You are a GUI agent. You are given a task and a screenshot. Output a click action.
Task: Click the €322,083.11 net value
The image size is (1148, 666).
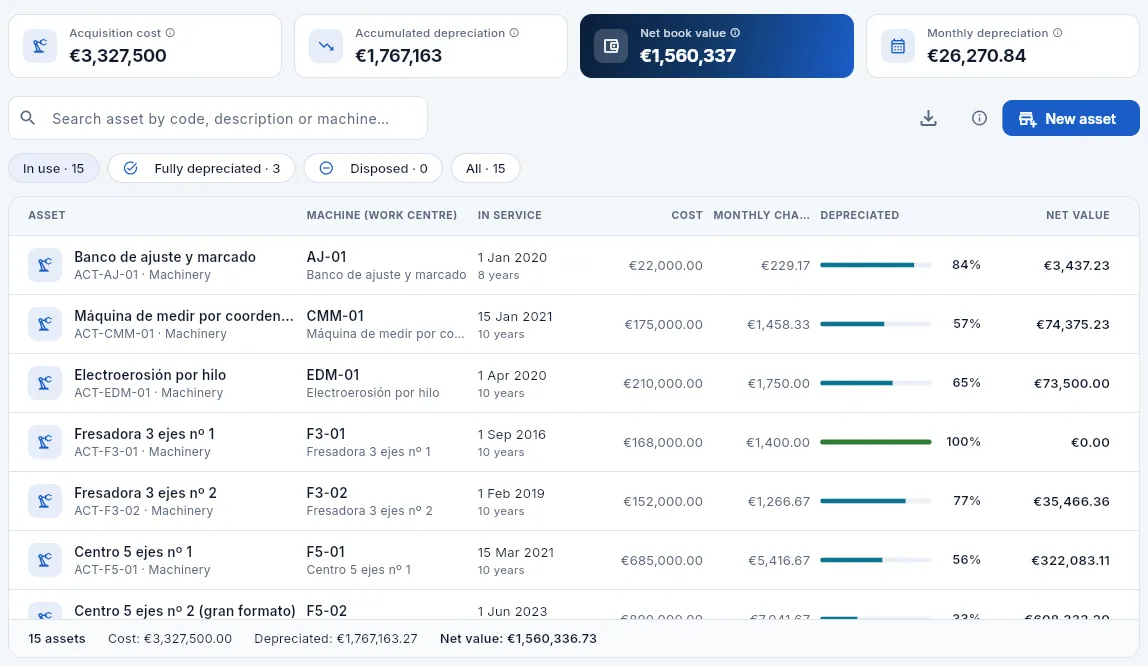1070,561
